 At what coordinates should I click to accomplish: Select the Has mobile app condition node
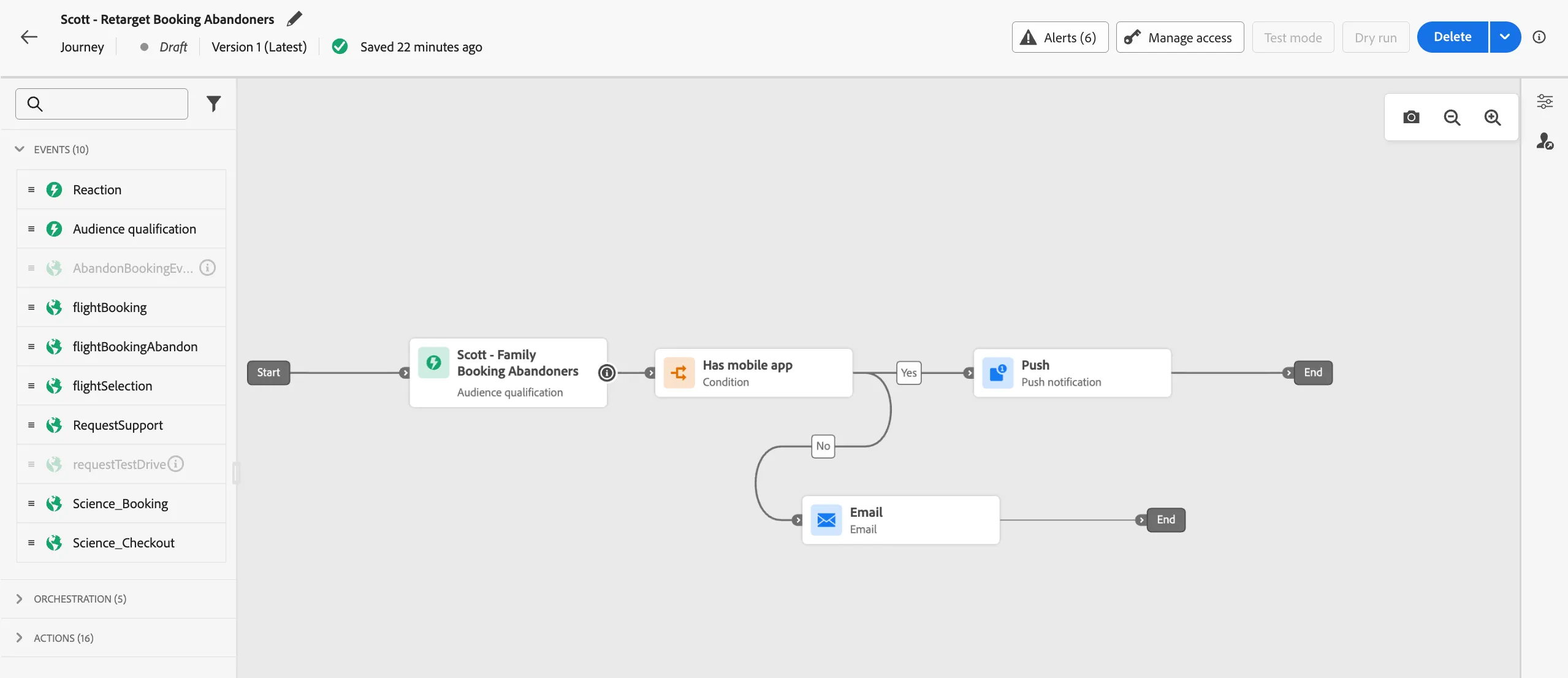point(753,373)
